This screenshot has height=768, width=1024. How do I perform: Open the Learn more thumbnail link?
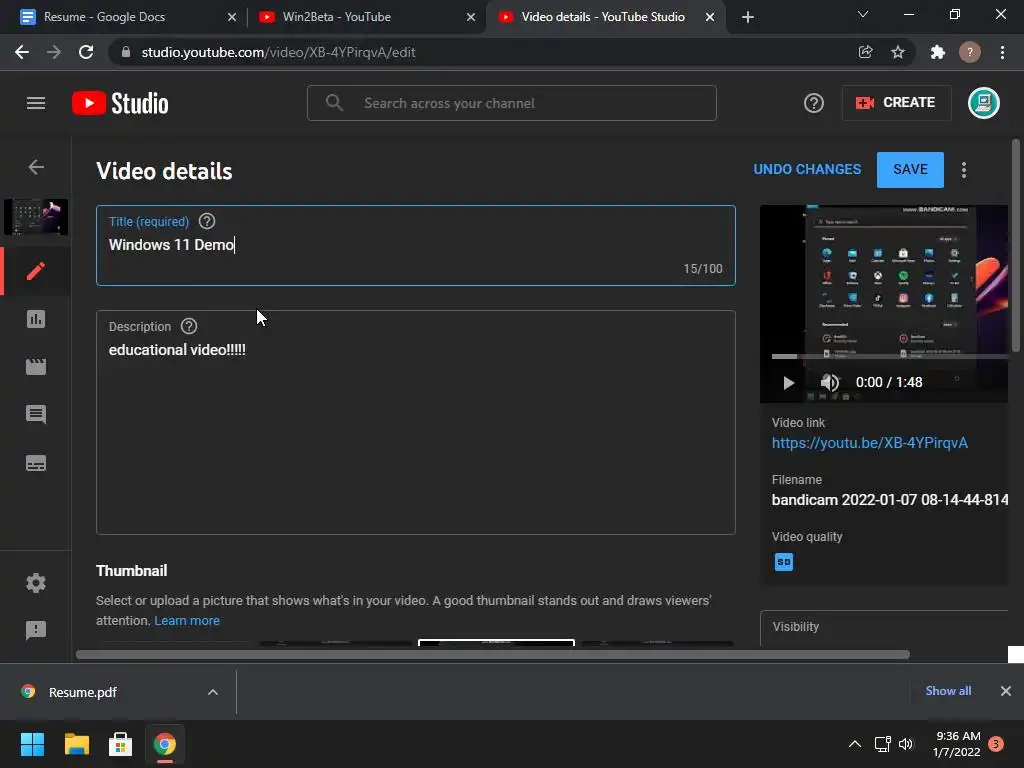pyautogui.click(x=187, y=621)
